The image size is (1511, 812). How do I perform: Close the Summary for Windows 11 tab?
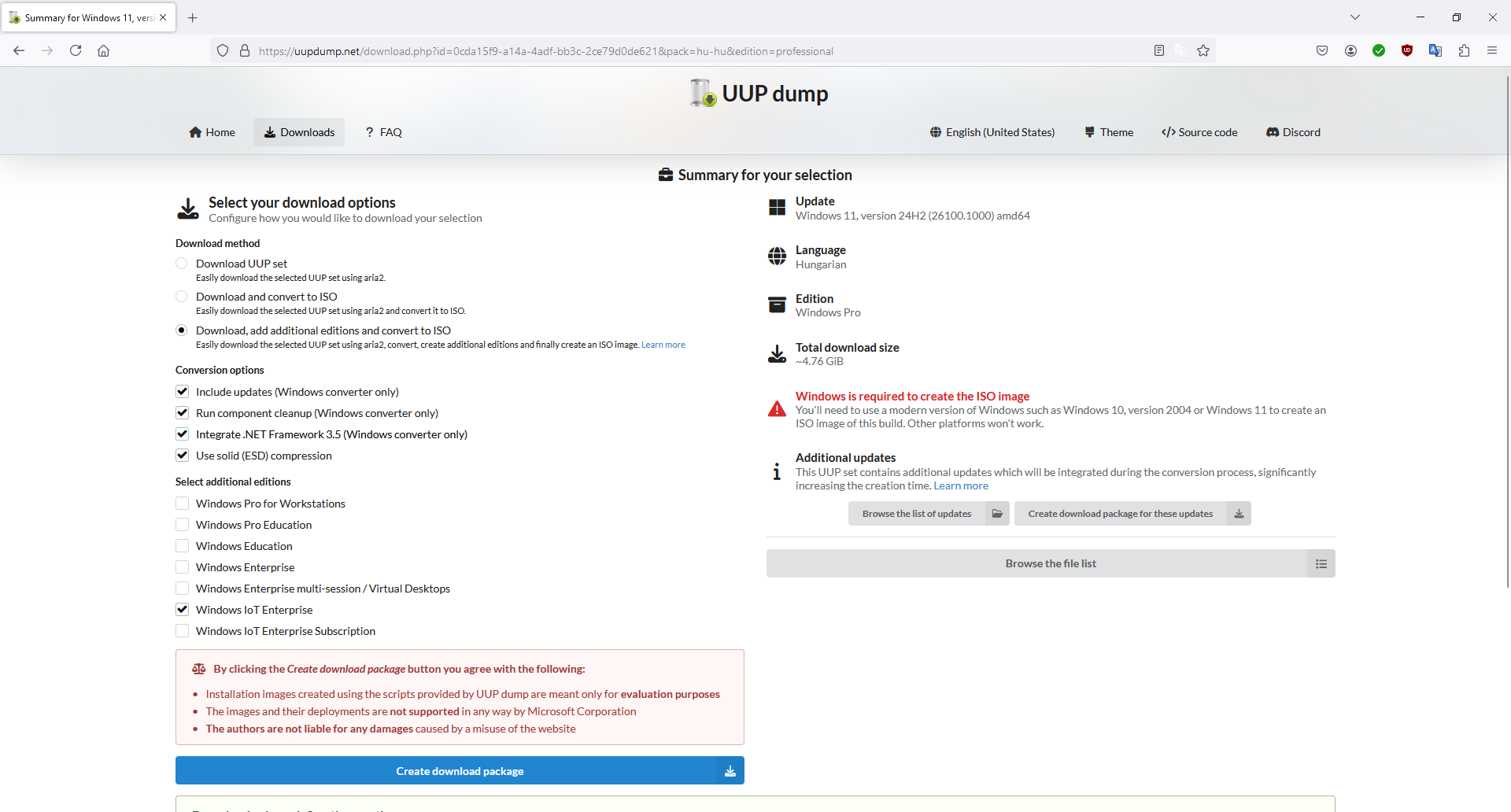pyautogui.click(x=163, y=17)
